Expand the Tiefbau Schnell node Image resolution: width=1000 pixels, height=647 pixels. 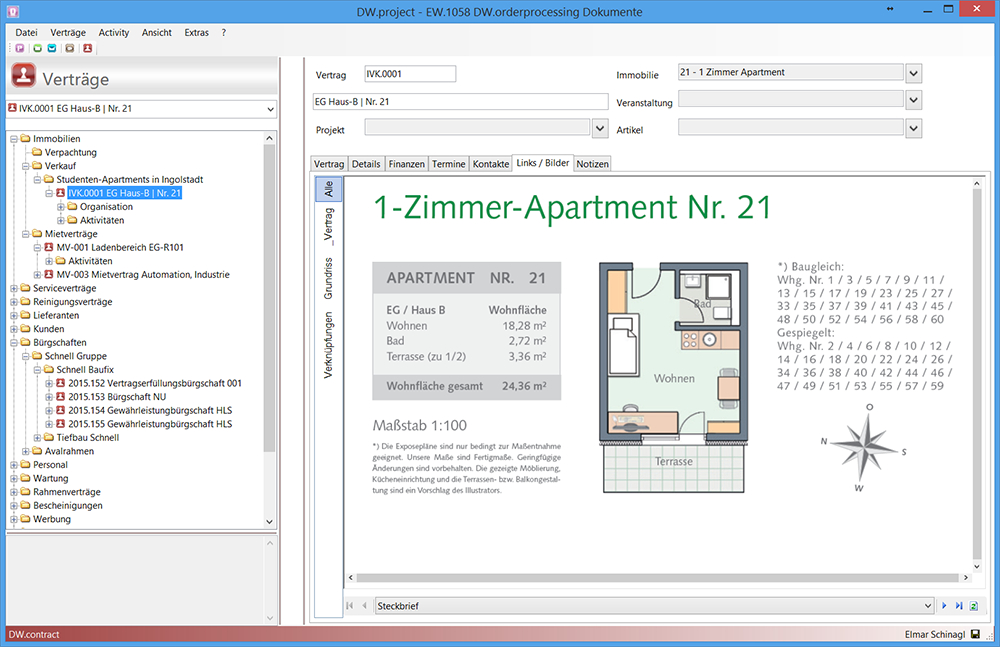pos(37,438)
